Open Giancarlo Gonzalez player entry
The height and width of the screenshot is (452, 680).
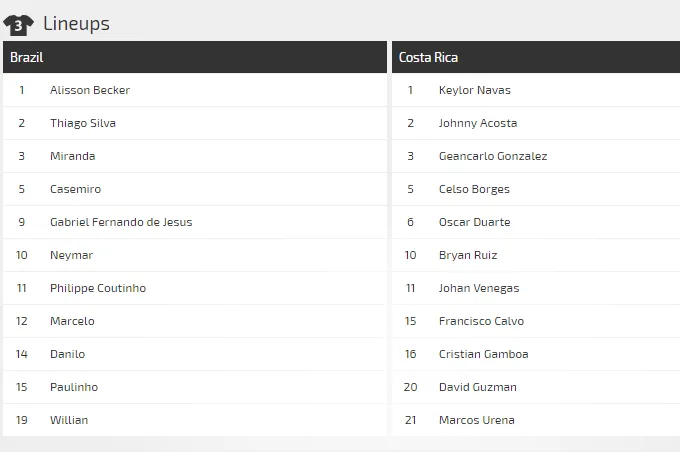pyautogui.click(x=493, y=156)
